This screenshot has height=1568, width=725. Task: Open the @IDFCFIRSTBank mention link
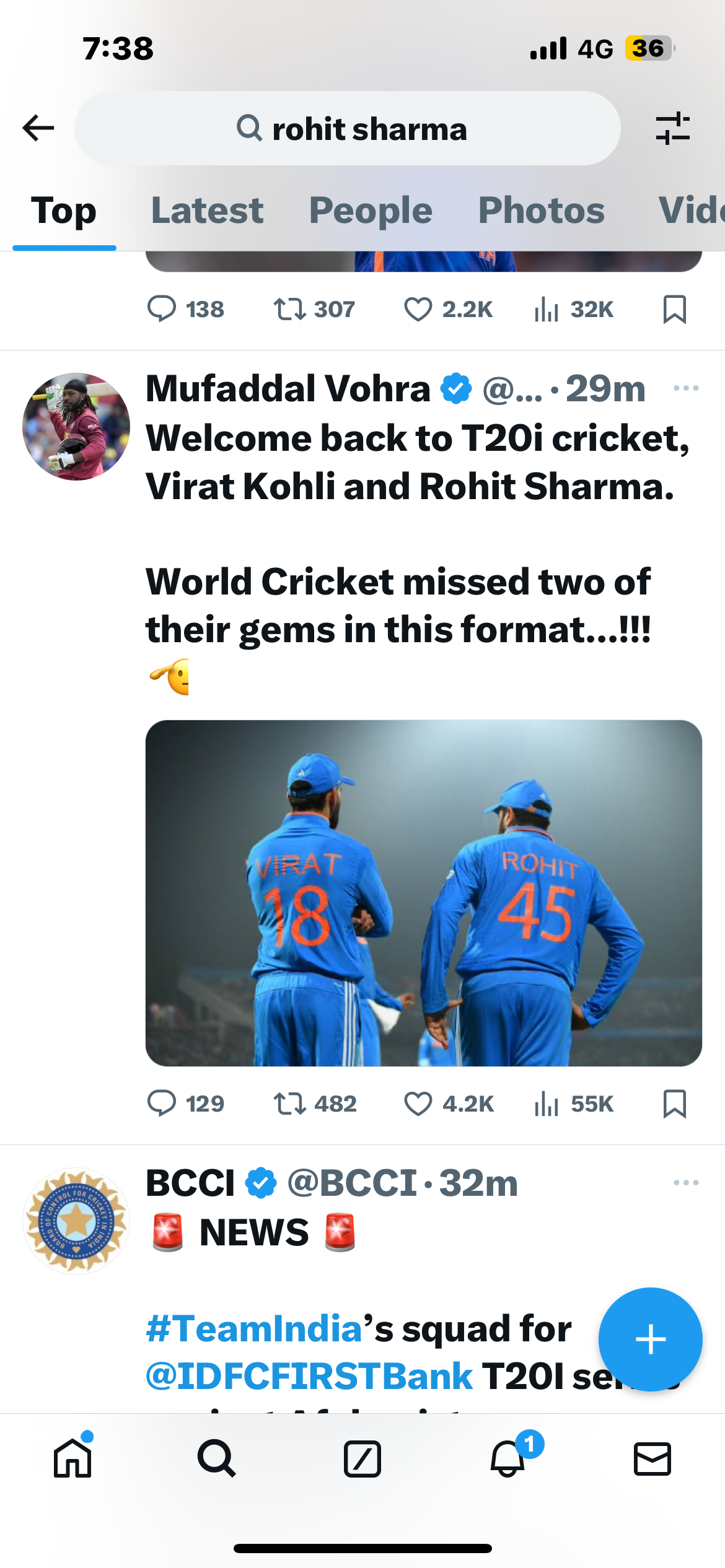(309, 1376)
